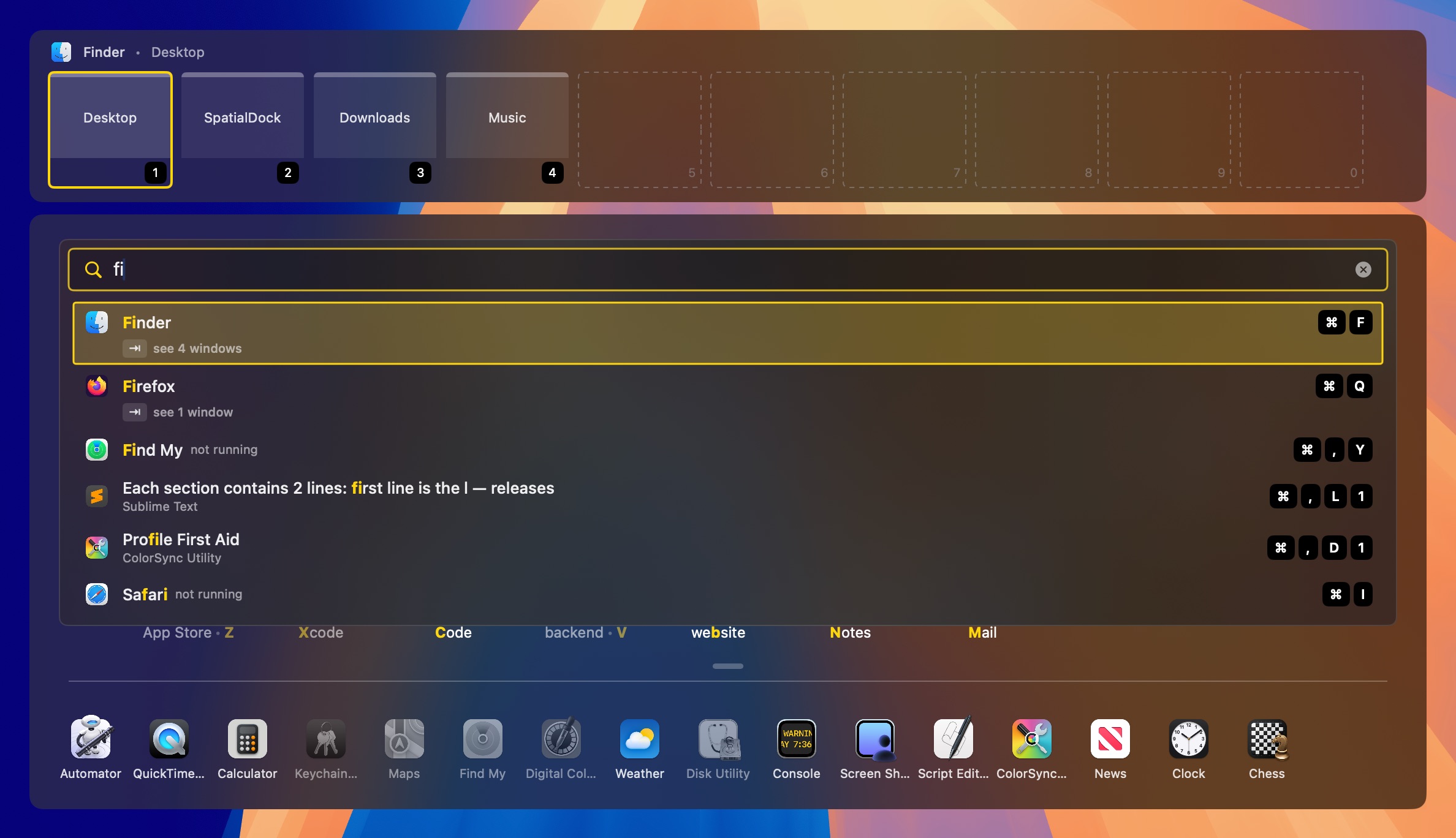Open the Sublime Text 'Each section contains' result
1456x838 pixels.
tap(728, 496)
